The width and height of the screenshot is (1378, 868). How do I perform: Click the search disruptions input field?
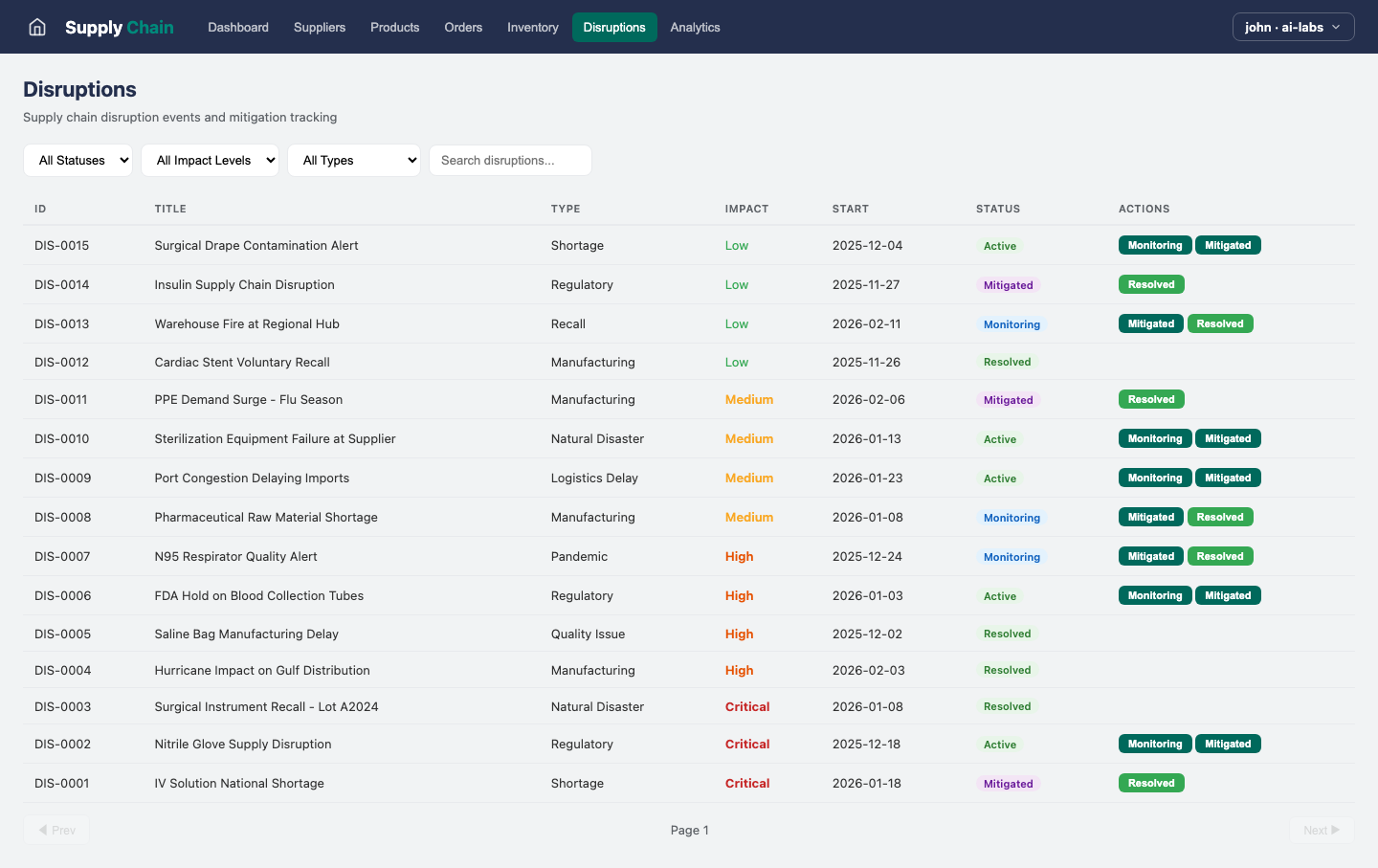pyautogui.click(x=510, y=160)
